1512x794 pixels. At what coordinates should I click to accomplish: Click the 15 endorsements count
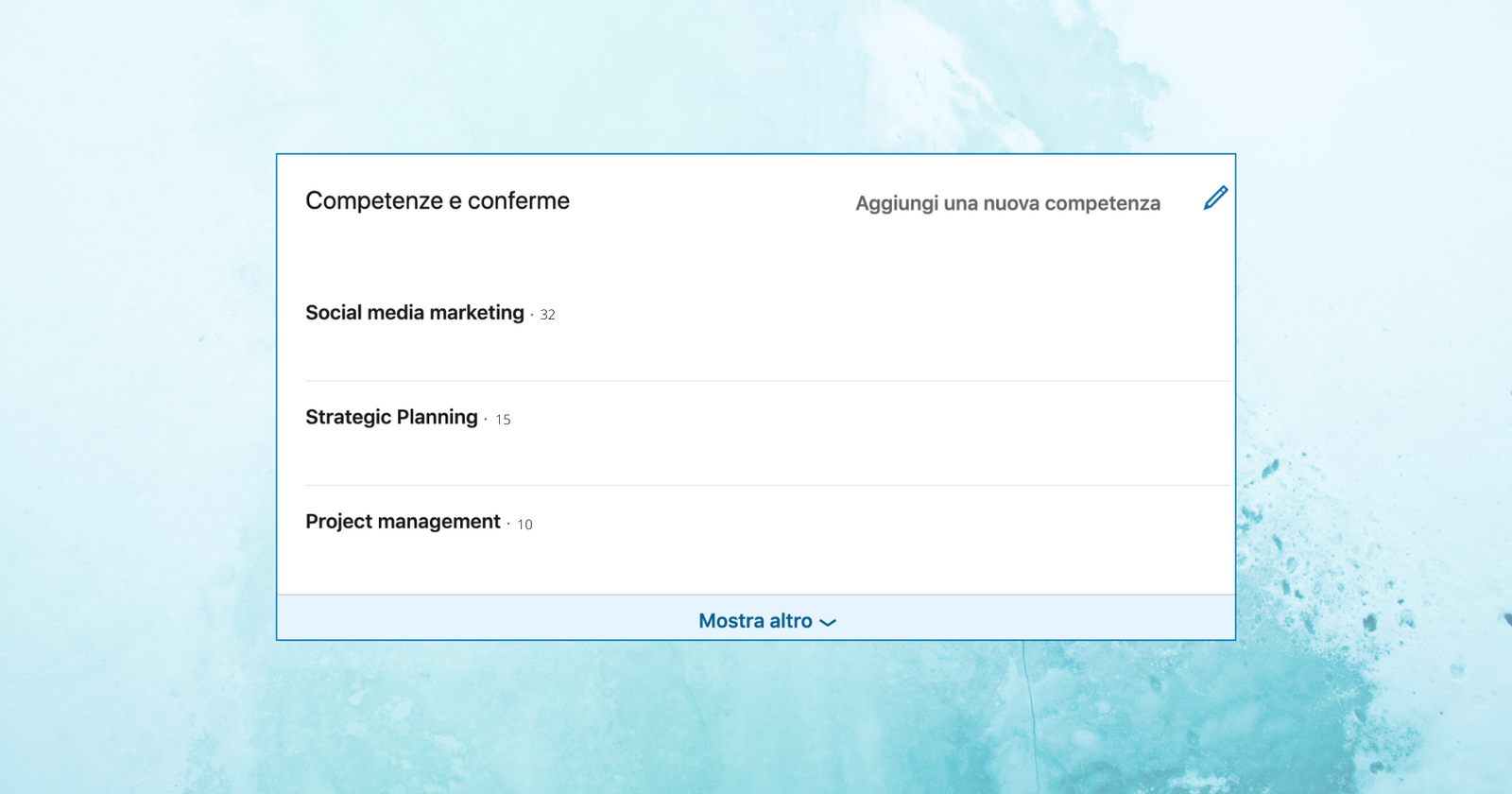point(503,420)
